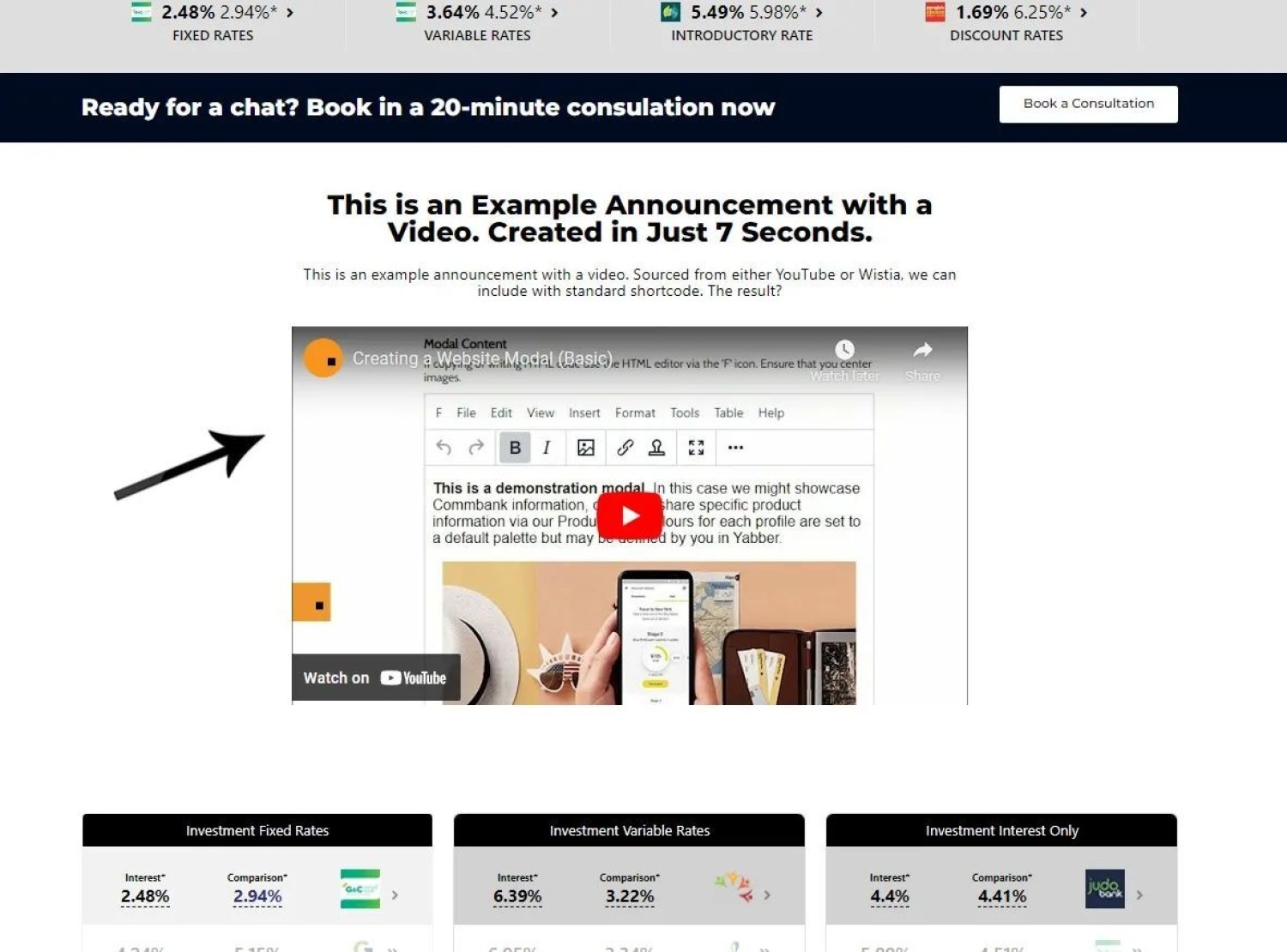Open the Investment Interest Only row arrow
The width and height of the screenshot is (1287, 952).
(x=1139, y=895)
